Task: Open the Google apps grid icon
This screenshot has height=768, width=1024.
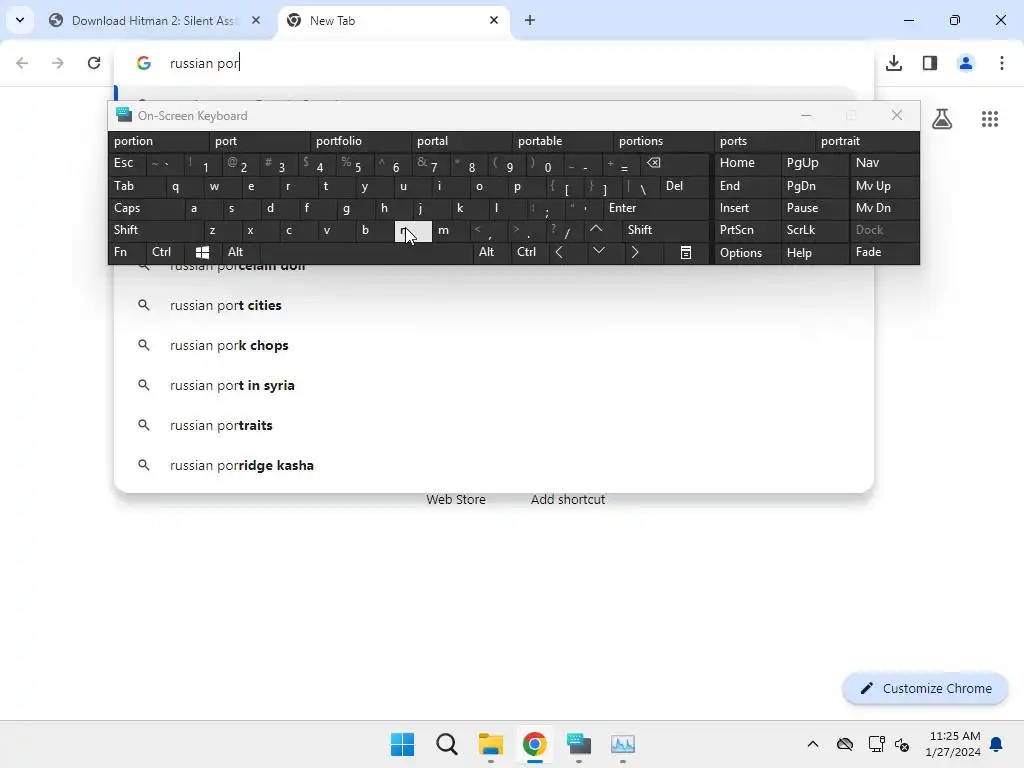Action: coord(990,119)
